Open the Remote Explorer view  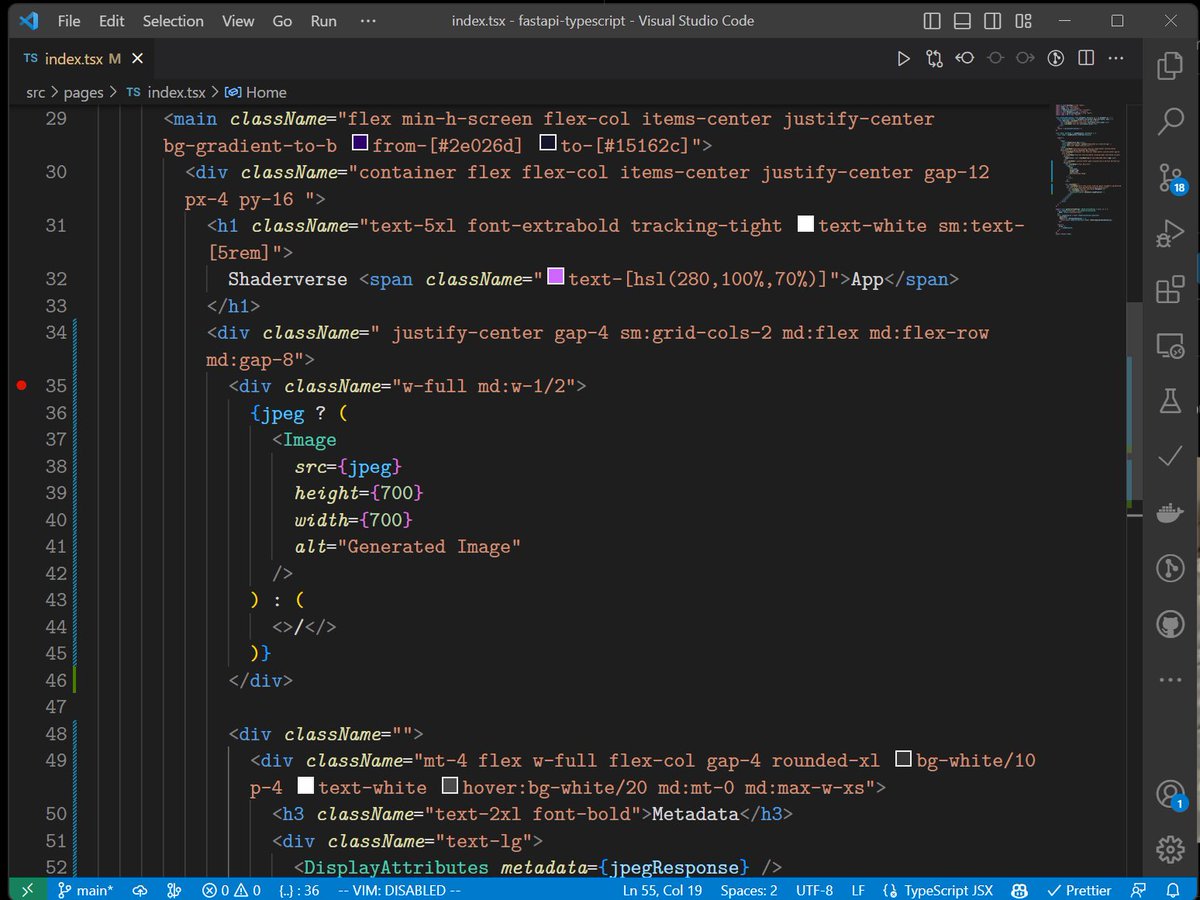pos(1170,346)
